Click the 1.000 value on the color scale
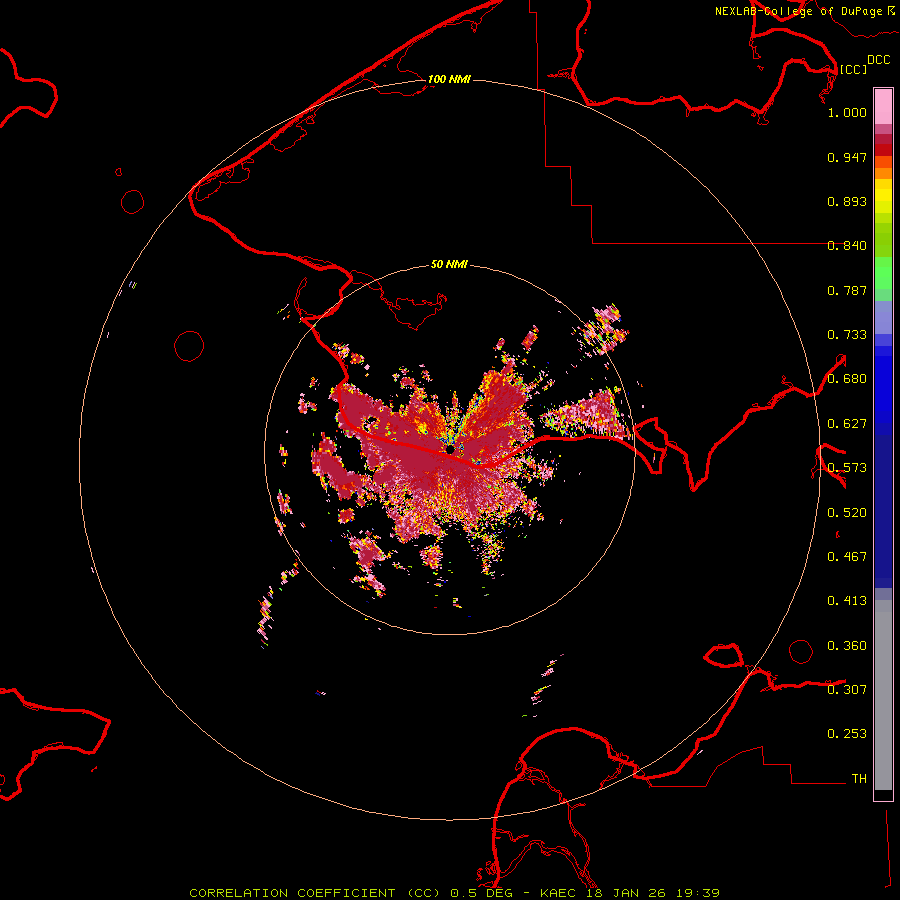 click(847, 112)
